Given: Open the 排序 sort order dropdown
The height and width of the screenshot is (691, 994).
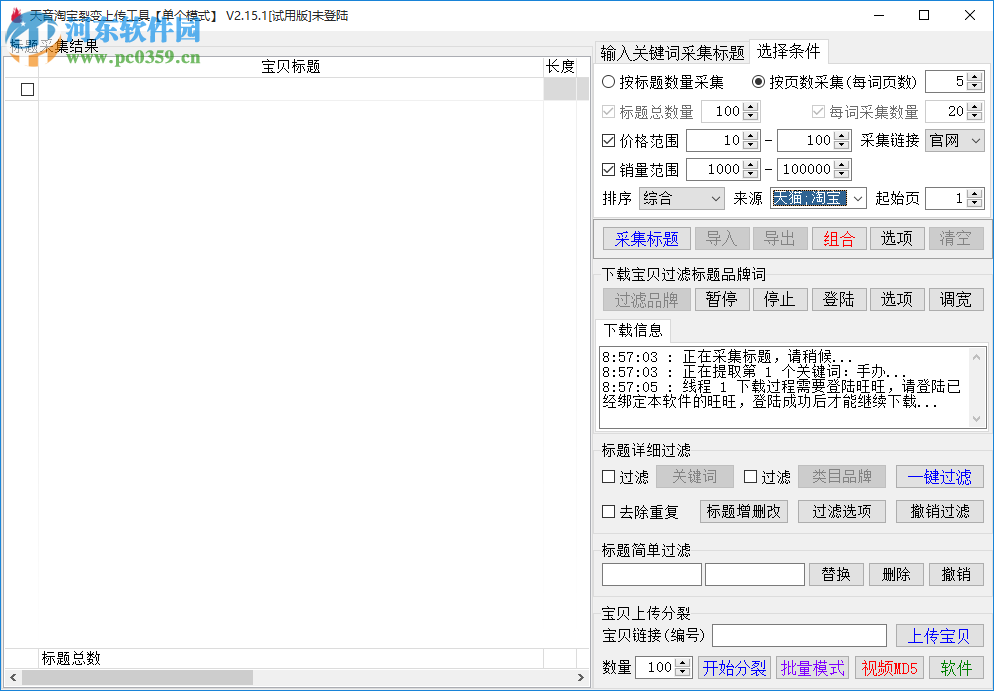Looking at the screenshot, I should 681,198.
